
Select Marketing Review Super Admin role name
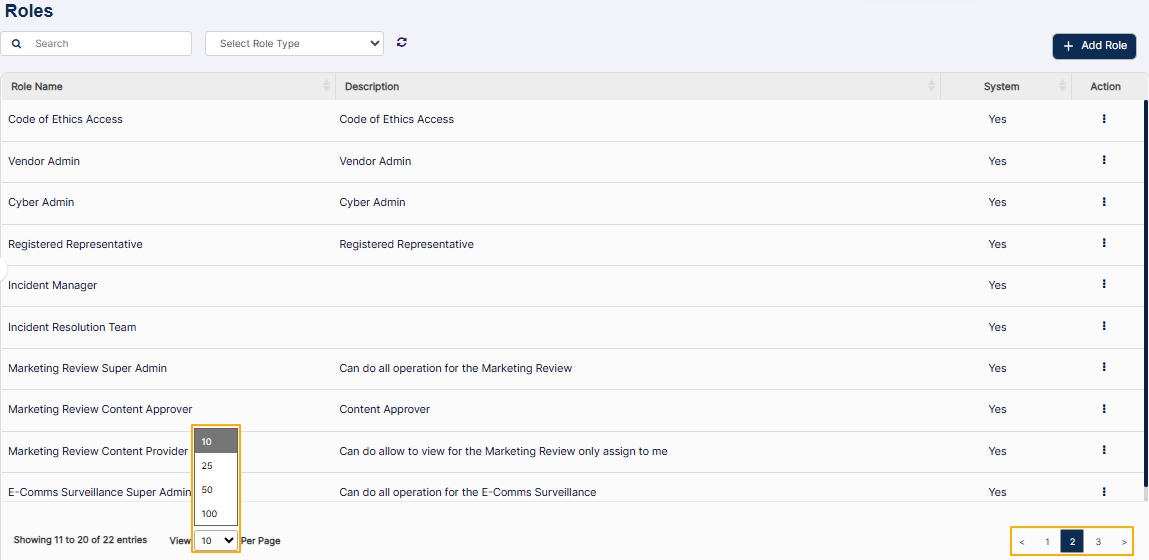coord(87,368)
